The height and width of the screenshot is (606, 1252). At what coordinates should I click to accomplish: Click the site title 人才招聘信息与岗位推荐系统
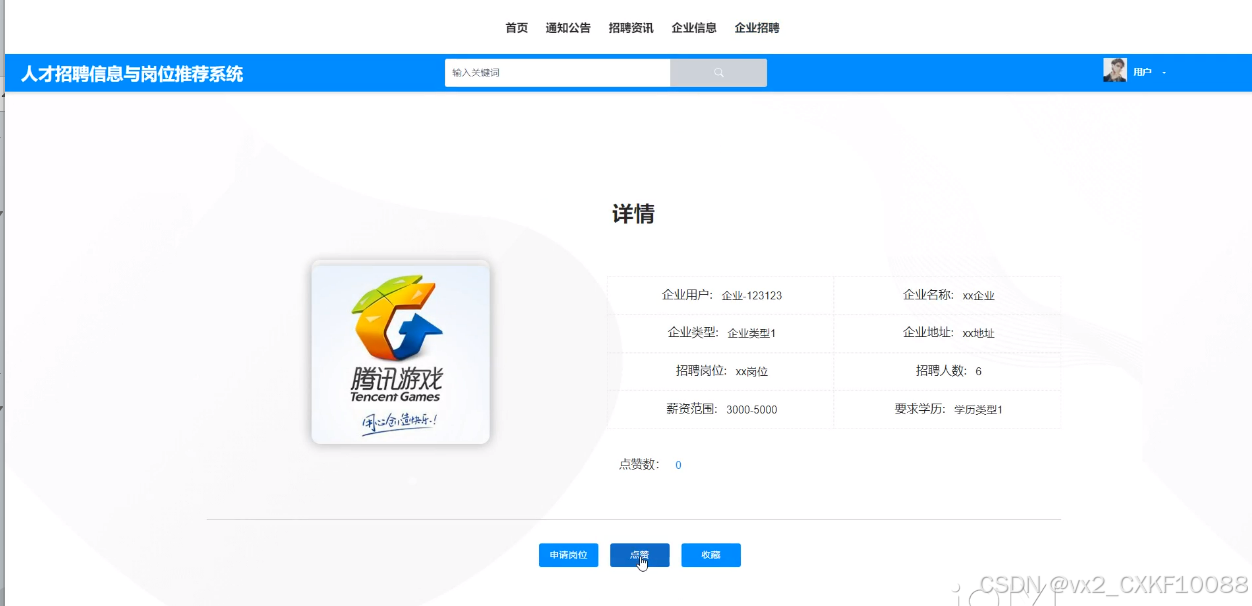point(132,74)
